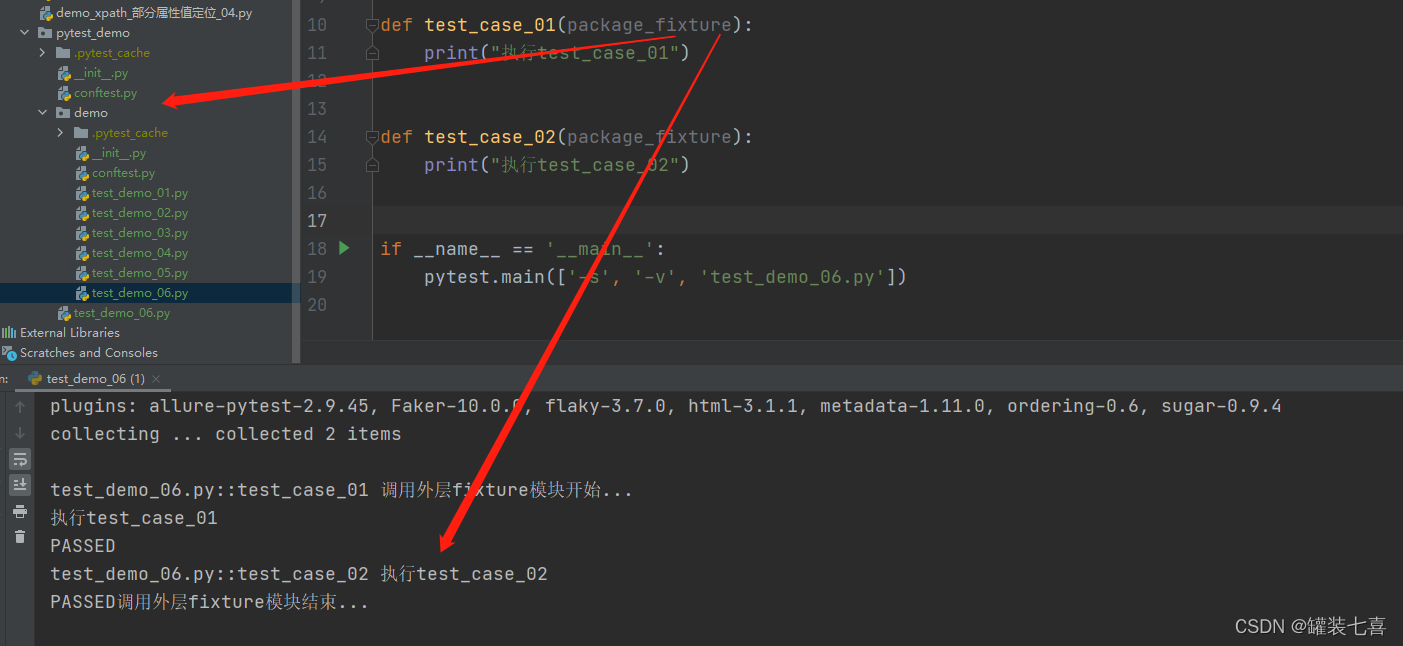1403x646 pixels.
Task: Select conftest.py directly under pytest_demo
Action: (97, 93)
